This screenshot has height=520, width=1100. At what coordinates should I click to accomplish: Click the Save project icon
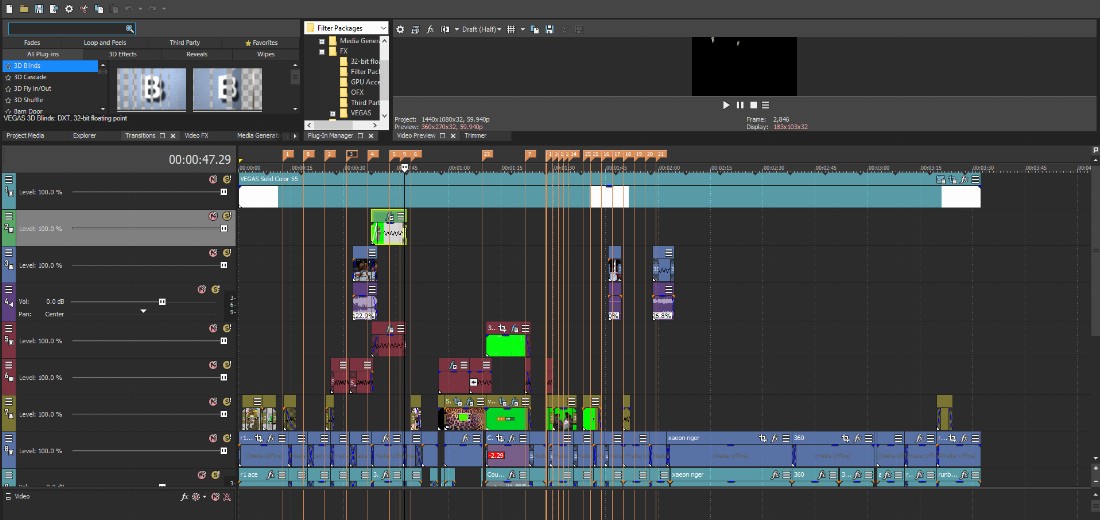pyautogui.click(x=38, y=8)
